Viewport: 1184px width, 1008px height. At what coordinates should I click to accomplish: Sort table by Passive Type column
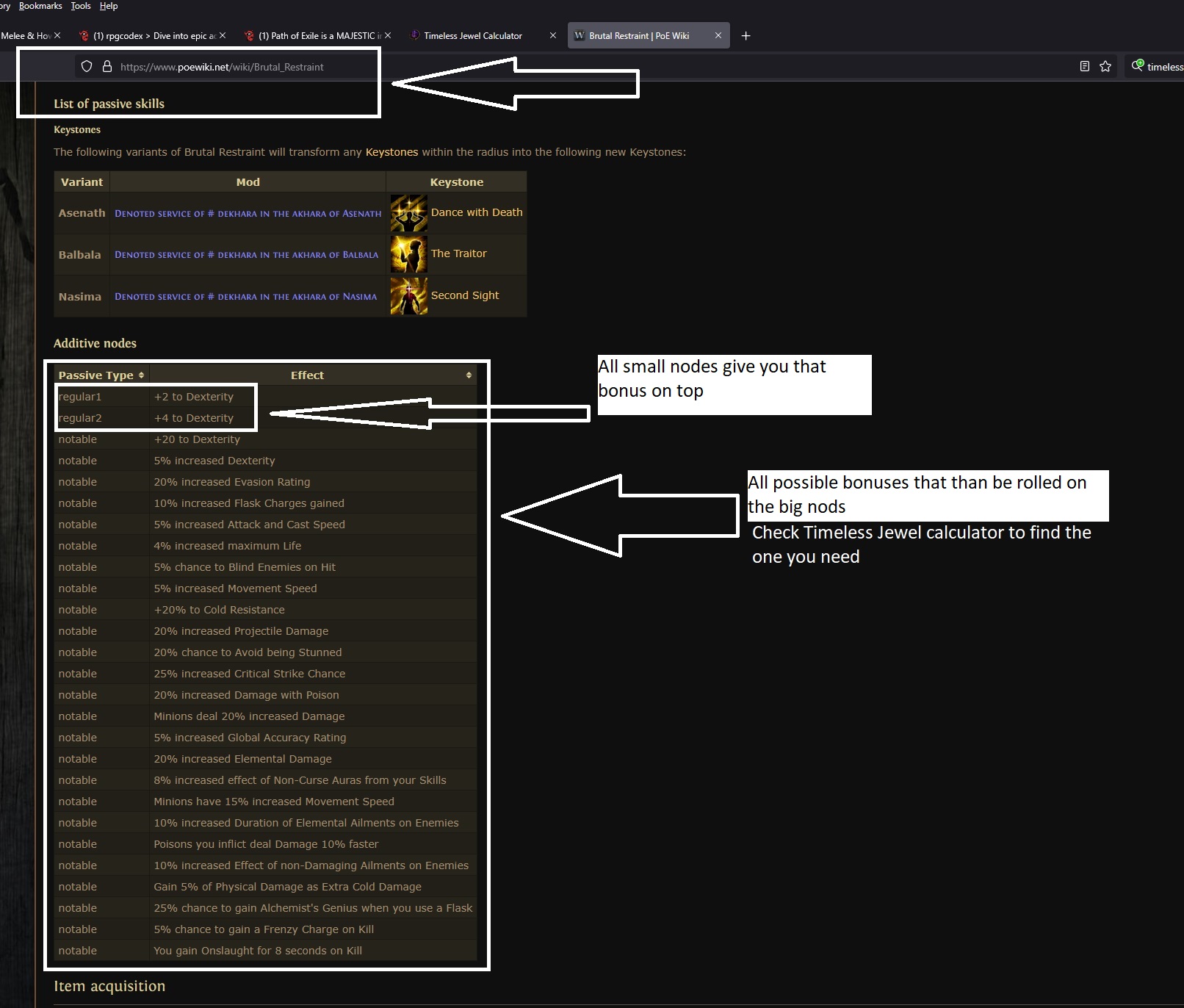pos(101,375)
